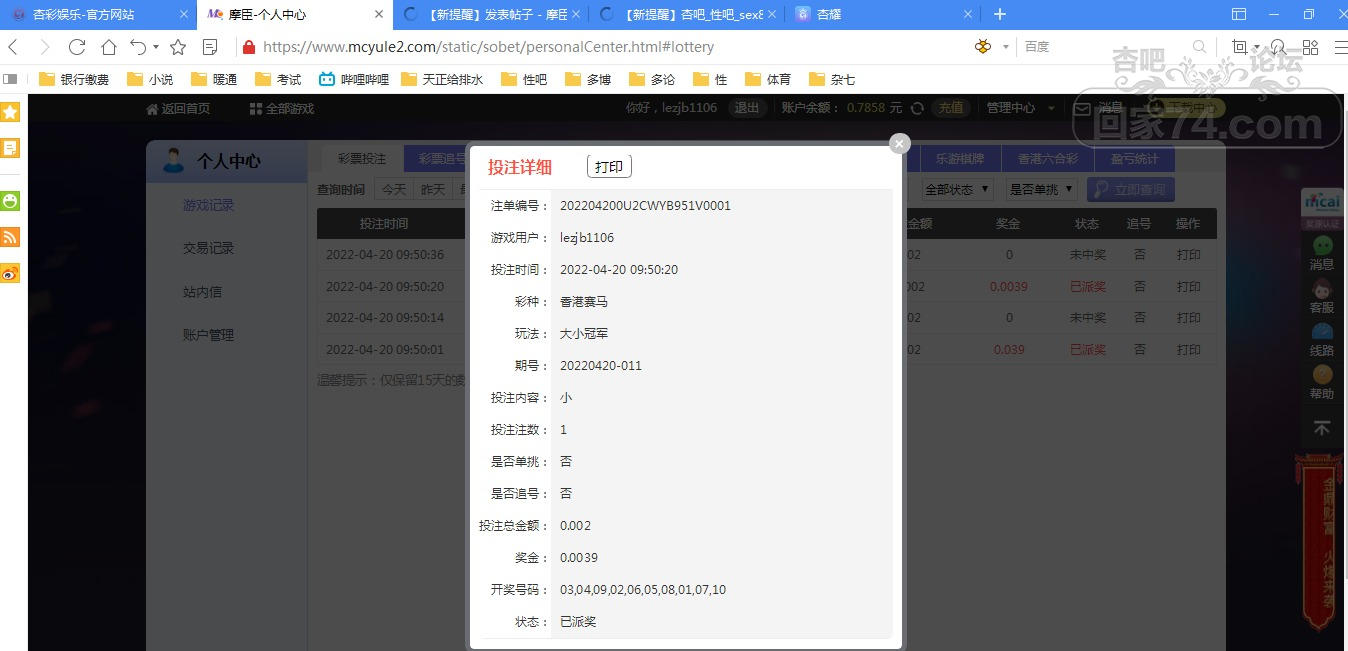Expand the dropdown next to the bee icon

pyautogui.click(x=1006, y=47)
